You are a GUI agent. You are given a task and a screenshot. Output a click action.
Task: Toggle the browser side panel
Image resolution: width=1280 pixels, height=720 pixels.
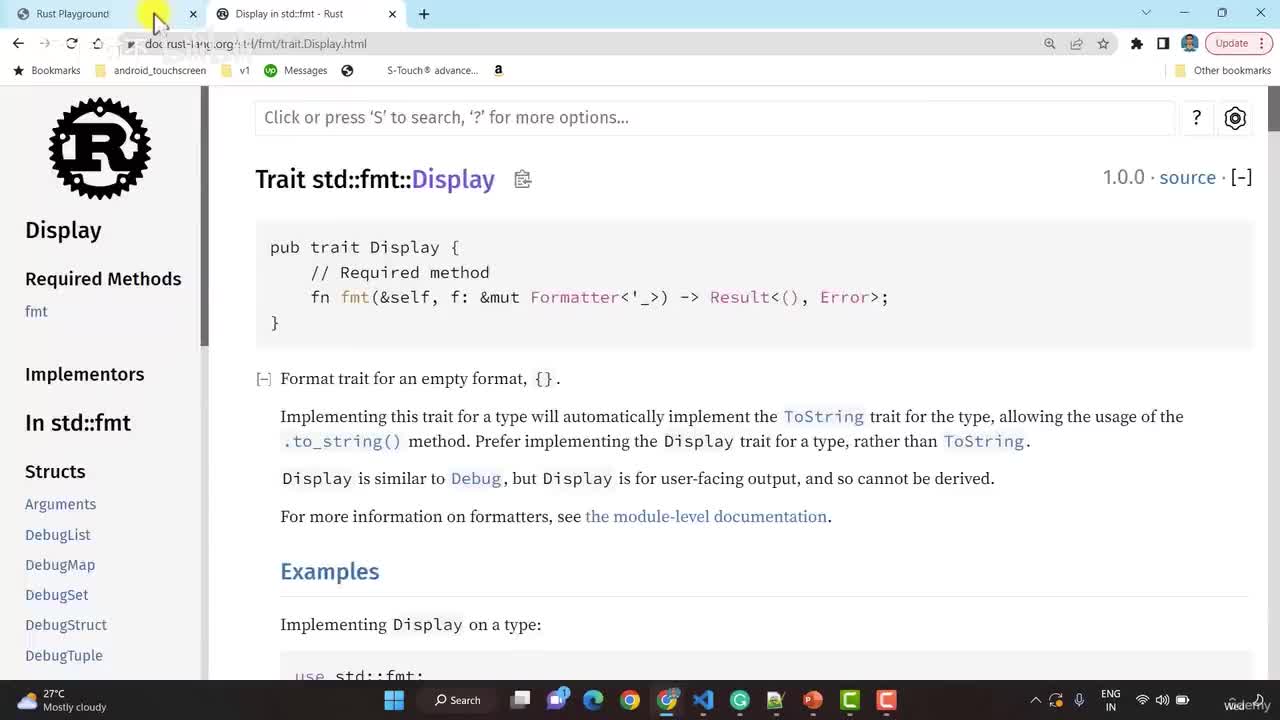pos(1163,44)
